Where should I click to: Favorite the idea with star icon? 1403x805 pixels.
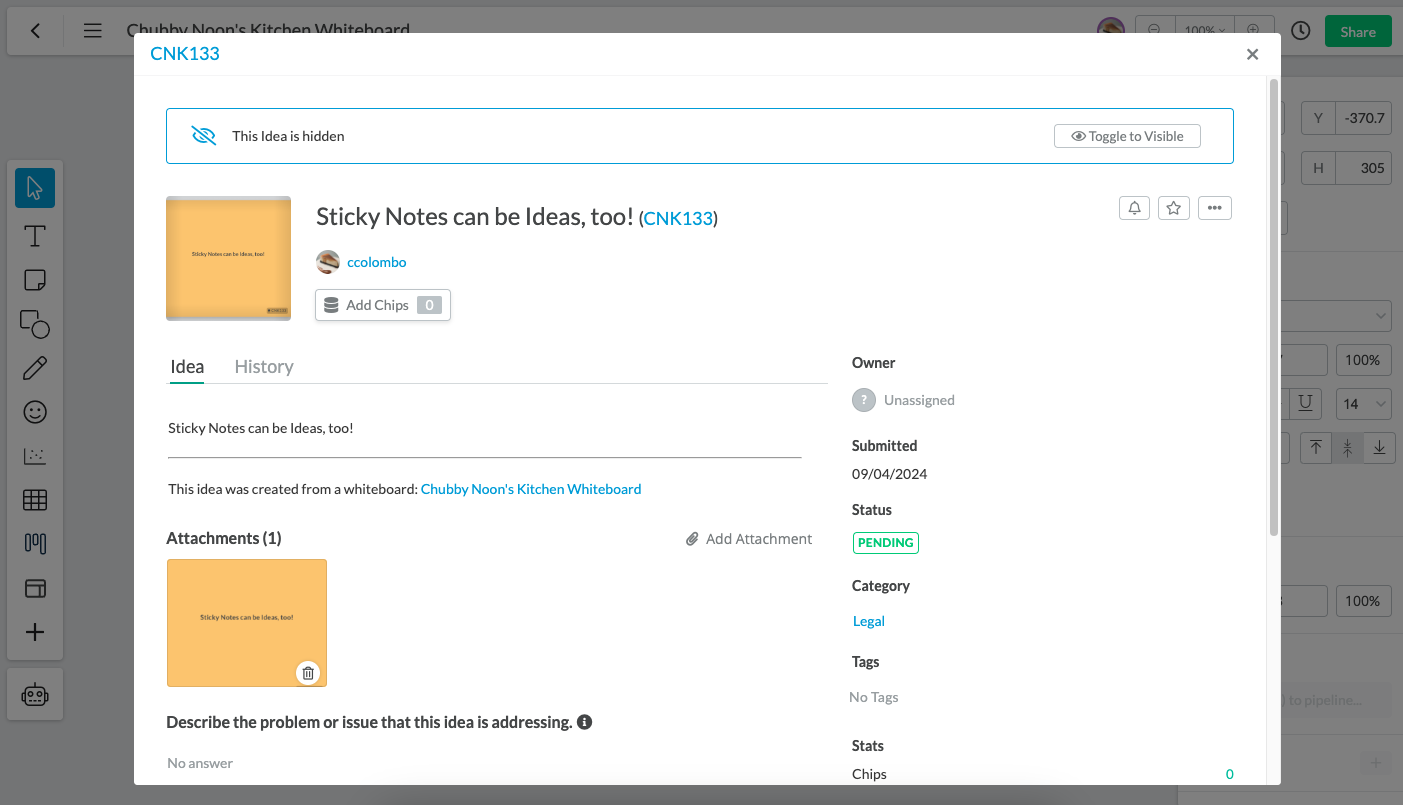1174,208
